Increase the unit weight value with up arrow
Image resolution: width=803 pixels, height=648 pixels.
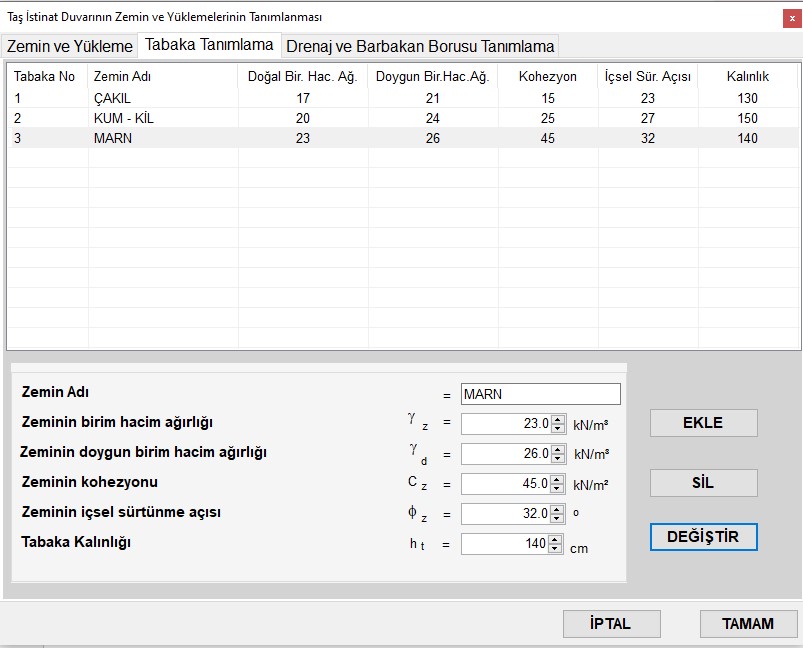[558, 419]
